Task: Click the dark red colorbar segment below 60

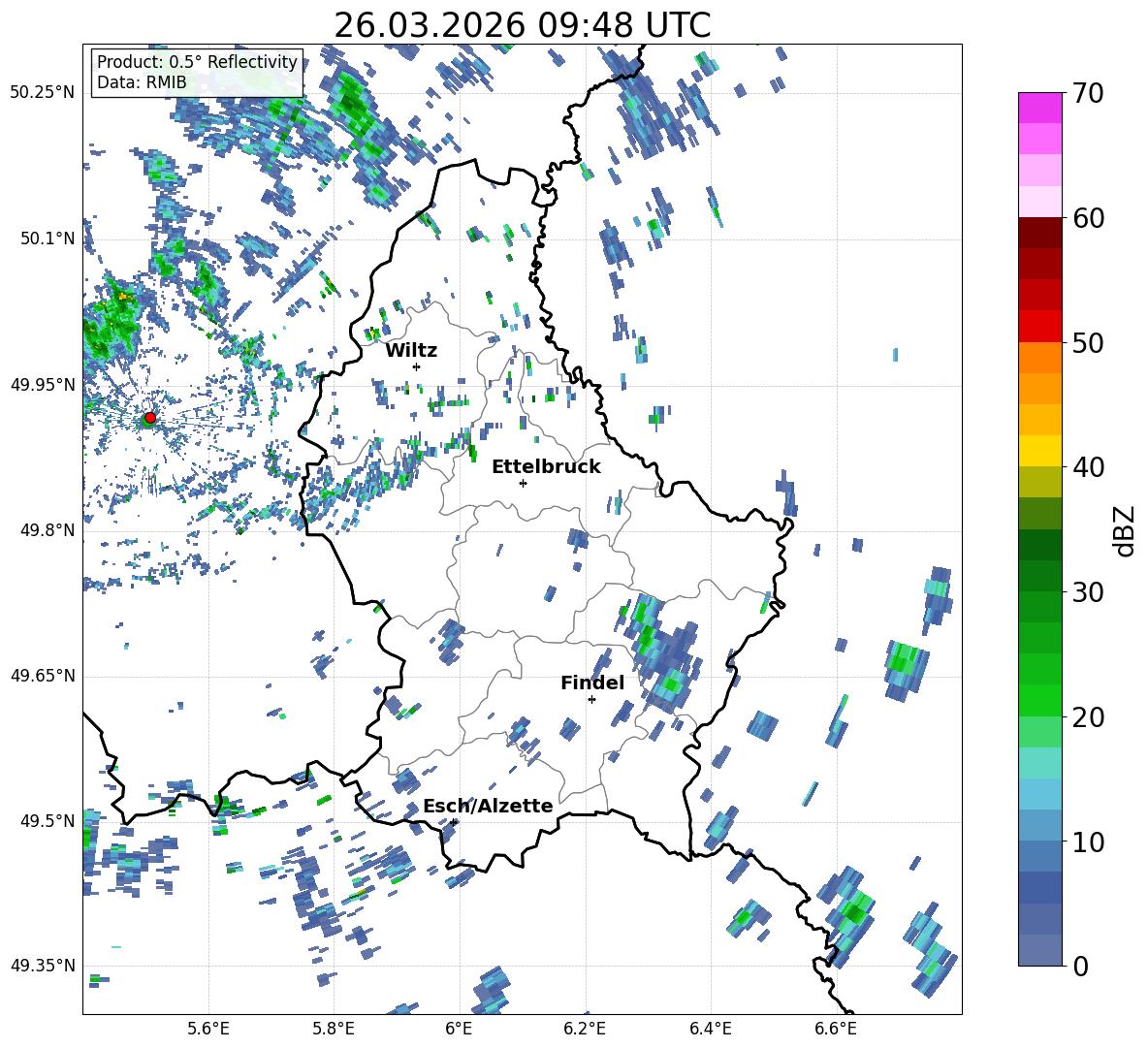Action: [x=1039, y=233]
